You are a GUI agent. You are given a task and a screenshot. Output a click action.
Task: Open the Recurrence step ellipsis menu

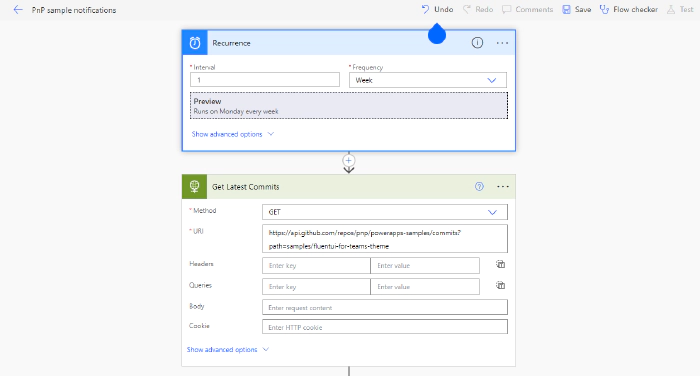pyautogui.click(x=502, y=43)
